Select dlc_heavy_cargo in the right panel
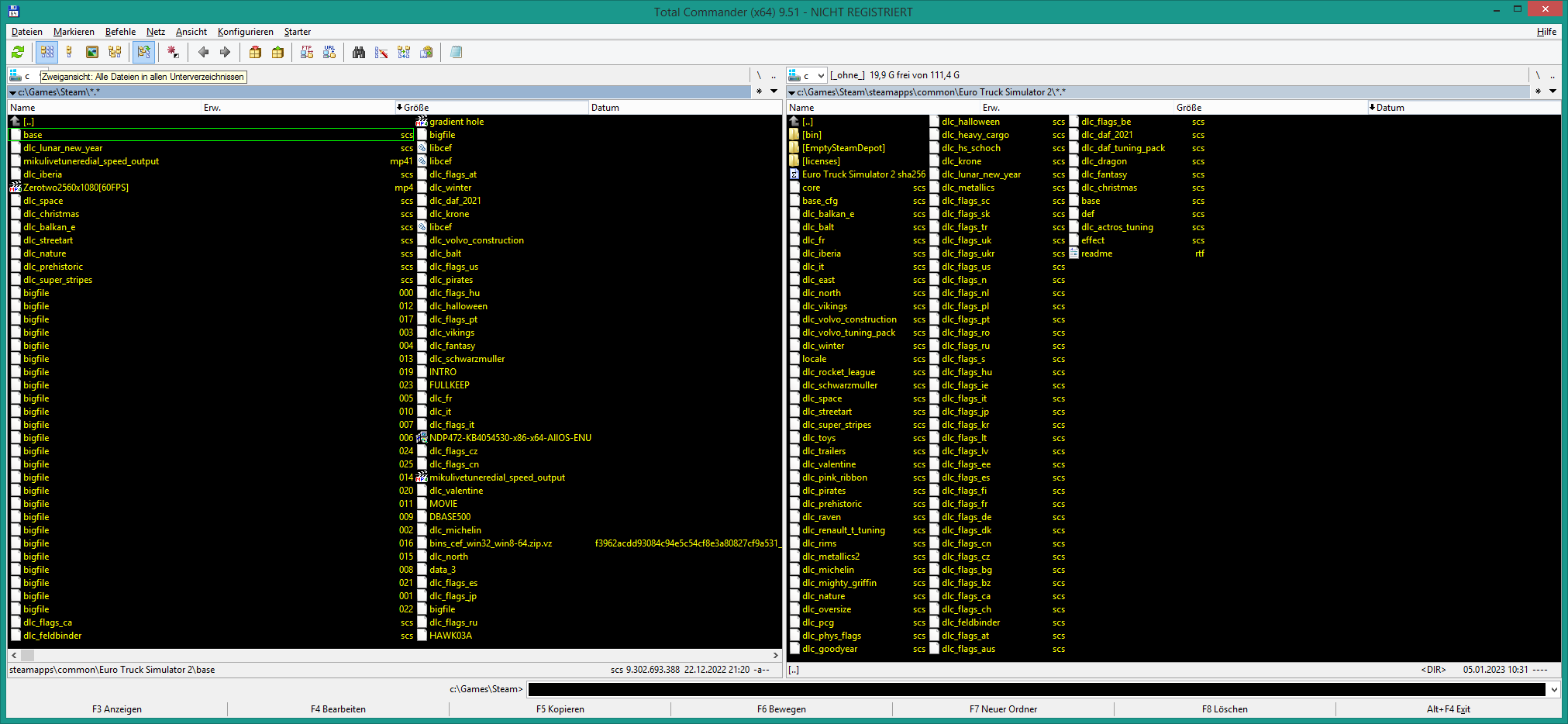1568x724 pixels. pos(998,135)
